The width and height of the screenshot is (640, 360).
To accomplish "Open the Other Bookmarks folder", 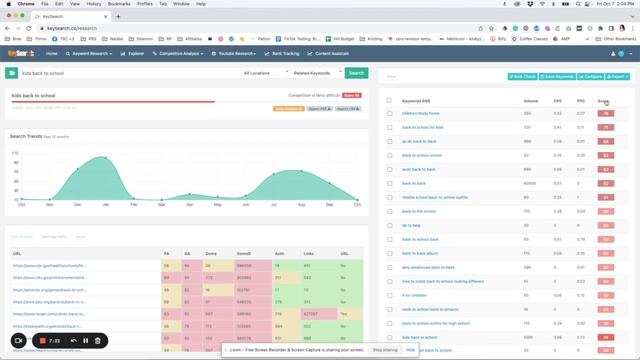I will pos(616,39).
